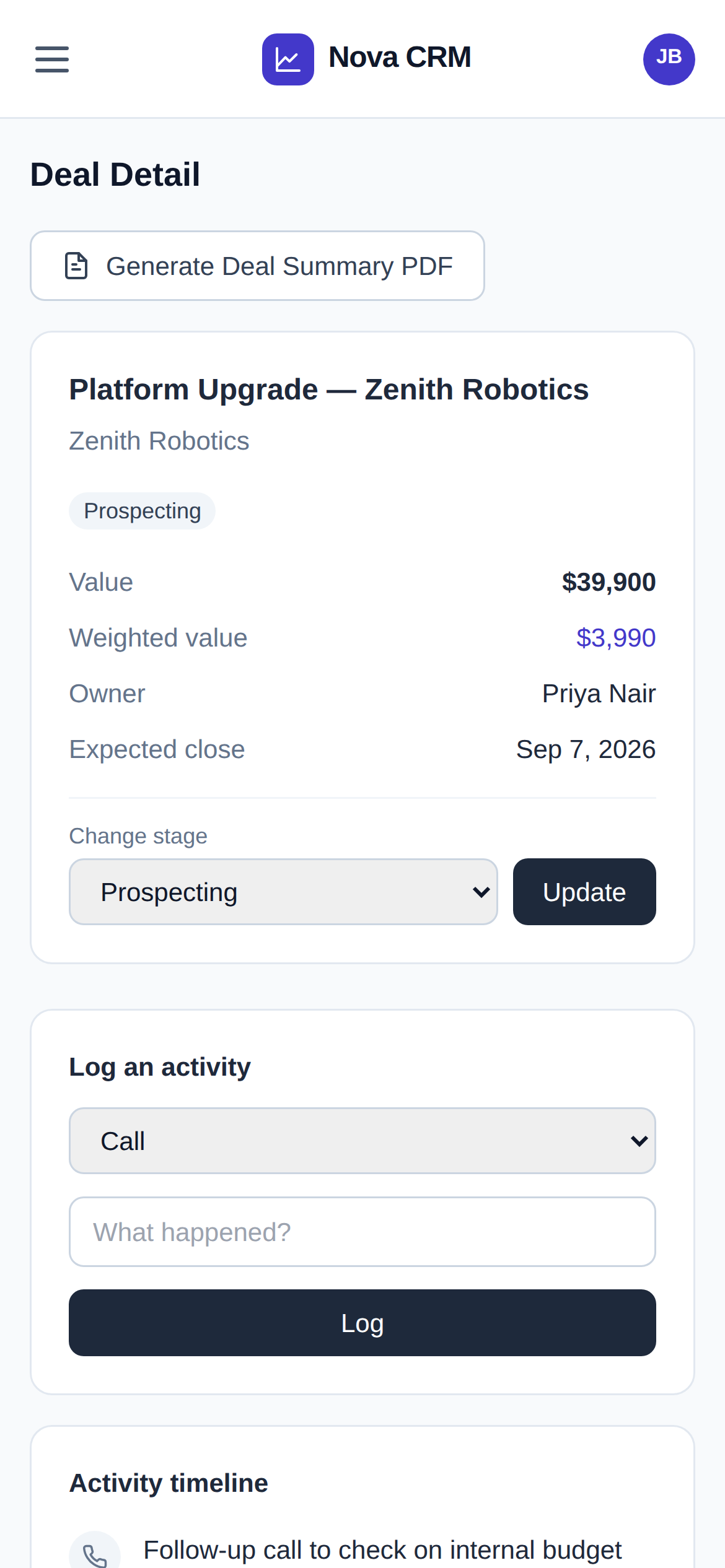
Task: Open the JB user avatar menu
Action: click(669, 59)
